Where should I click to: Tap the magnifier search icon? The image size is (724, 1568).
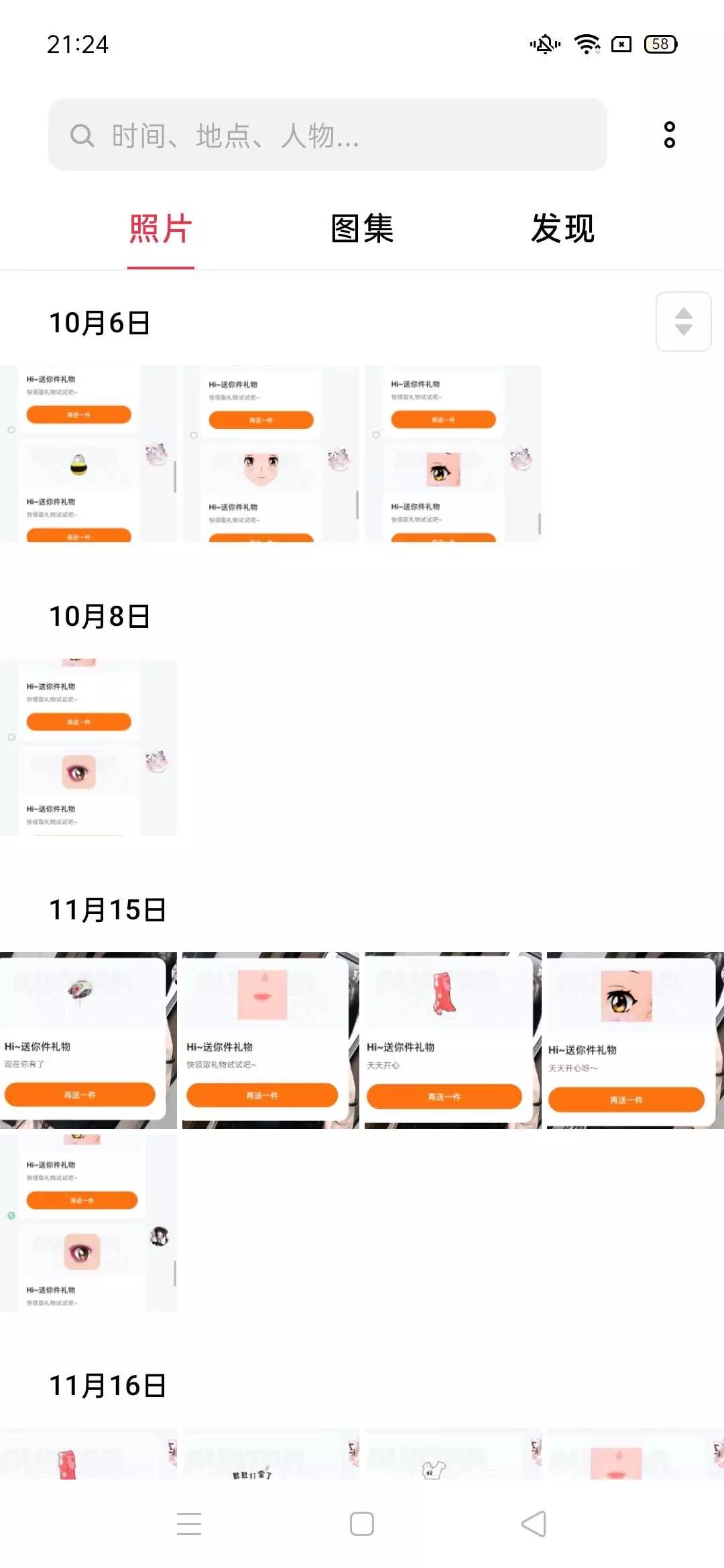point(82,135)
